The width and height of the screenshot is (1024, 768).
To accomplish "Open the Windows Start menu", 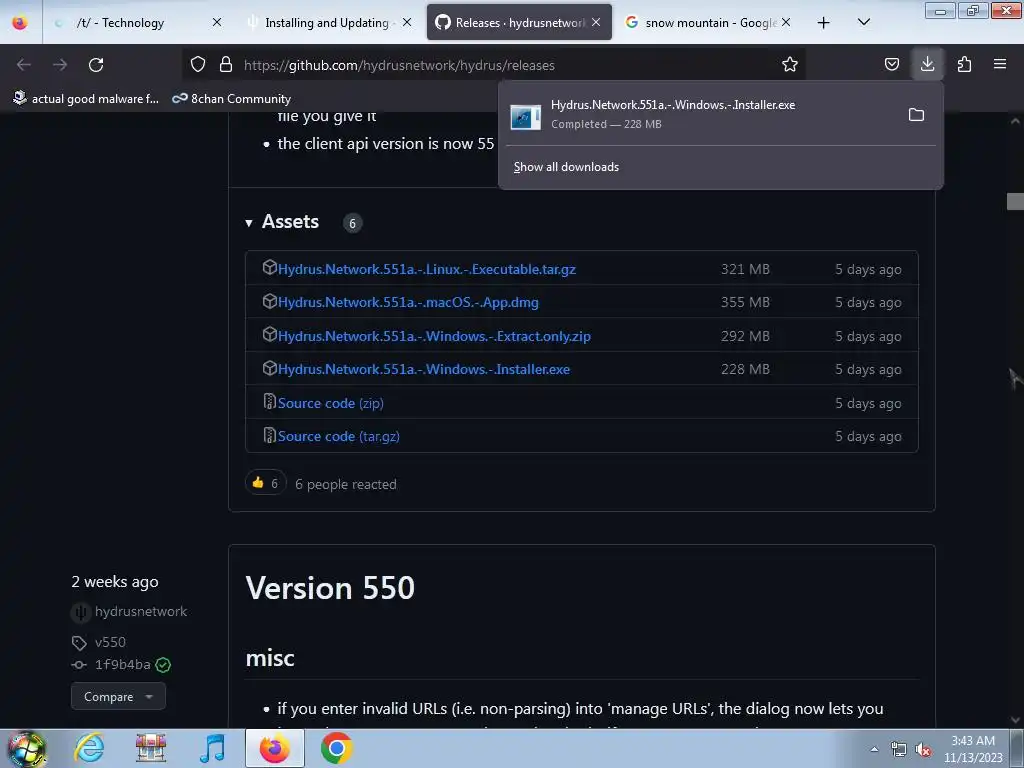I will 26,748.
